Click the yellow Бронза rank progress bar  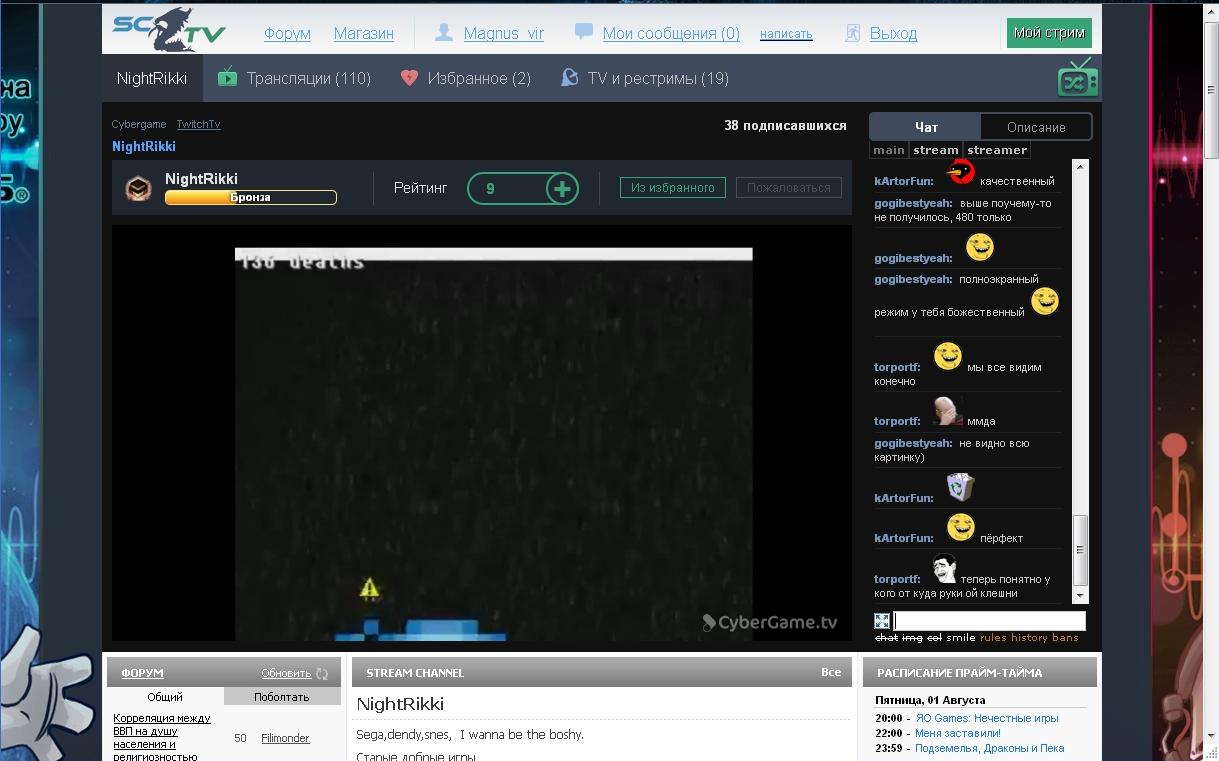coord(250,197)
